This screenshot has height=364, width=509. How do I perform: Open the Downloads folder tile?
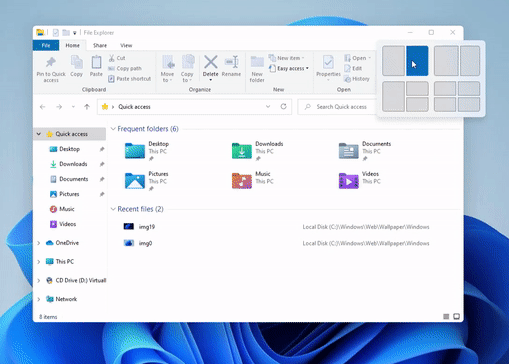point(257,151)
